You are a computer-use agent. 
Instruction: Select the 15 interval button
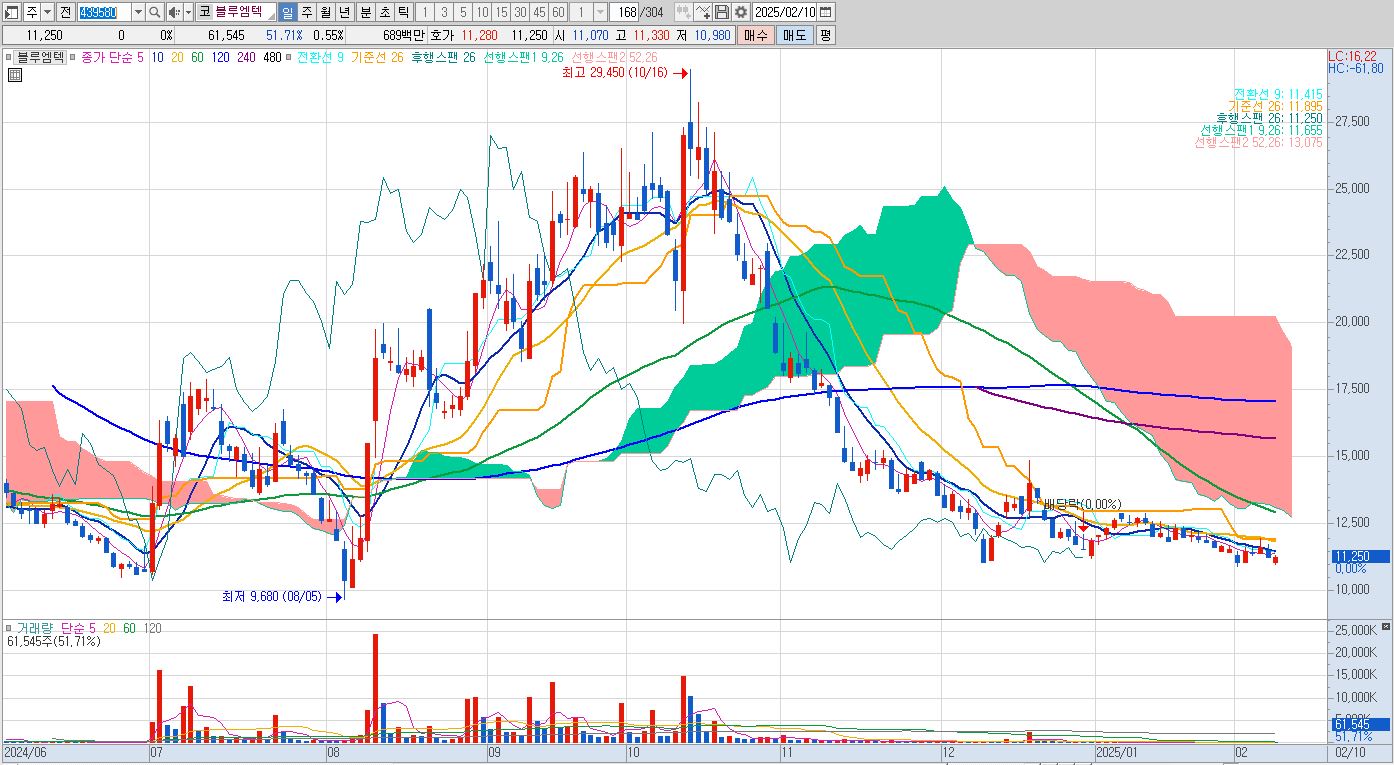point(501,12)
